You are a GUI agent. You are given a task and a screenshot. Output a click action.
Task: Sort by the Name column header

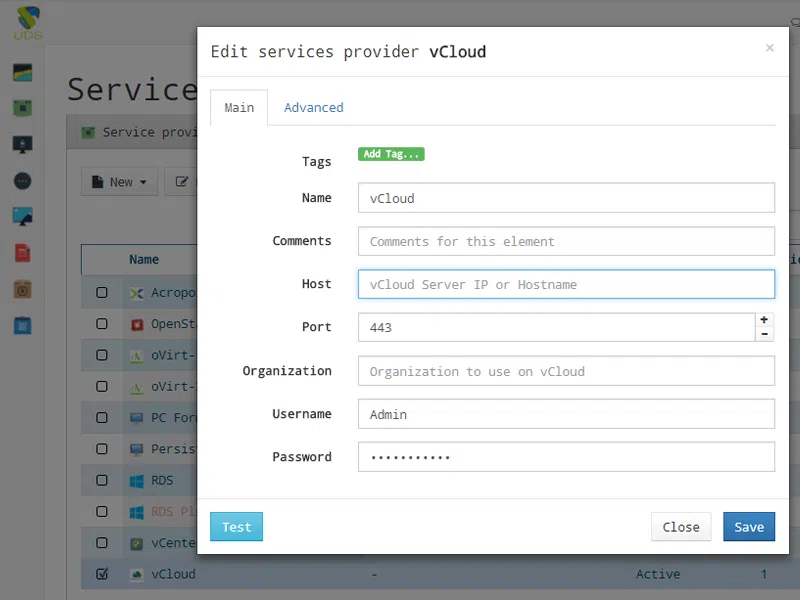click(x=144, y=260)
